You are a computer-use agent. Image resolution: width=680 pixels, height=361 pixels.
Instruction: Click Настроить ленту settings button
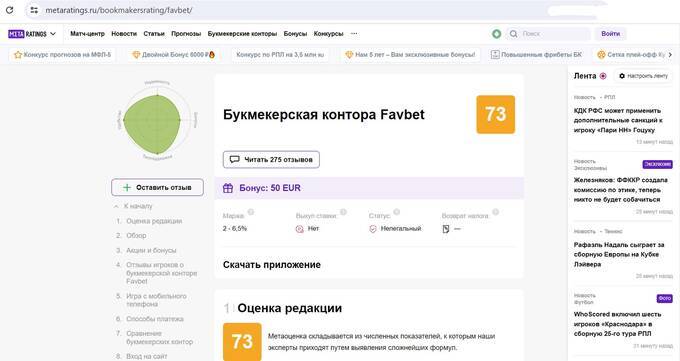click(644, 76)
